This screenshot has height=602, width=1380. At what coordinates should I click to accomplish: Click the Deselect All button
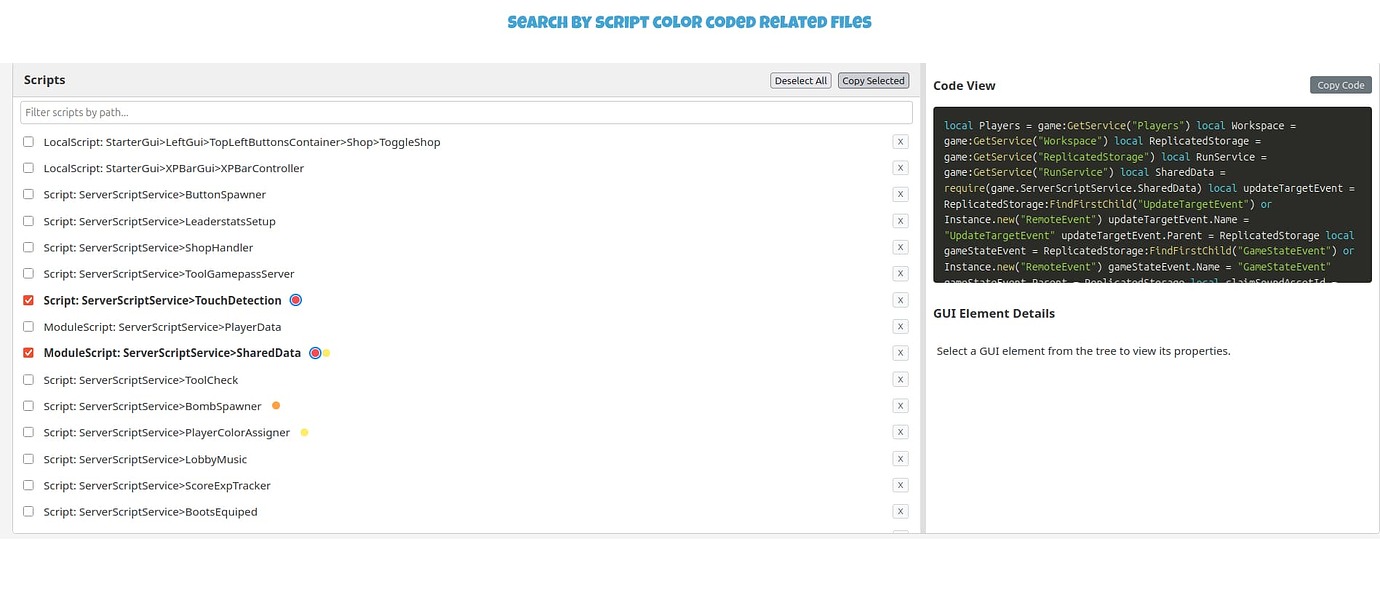click(x=800, y=80)
